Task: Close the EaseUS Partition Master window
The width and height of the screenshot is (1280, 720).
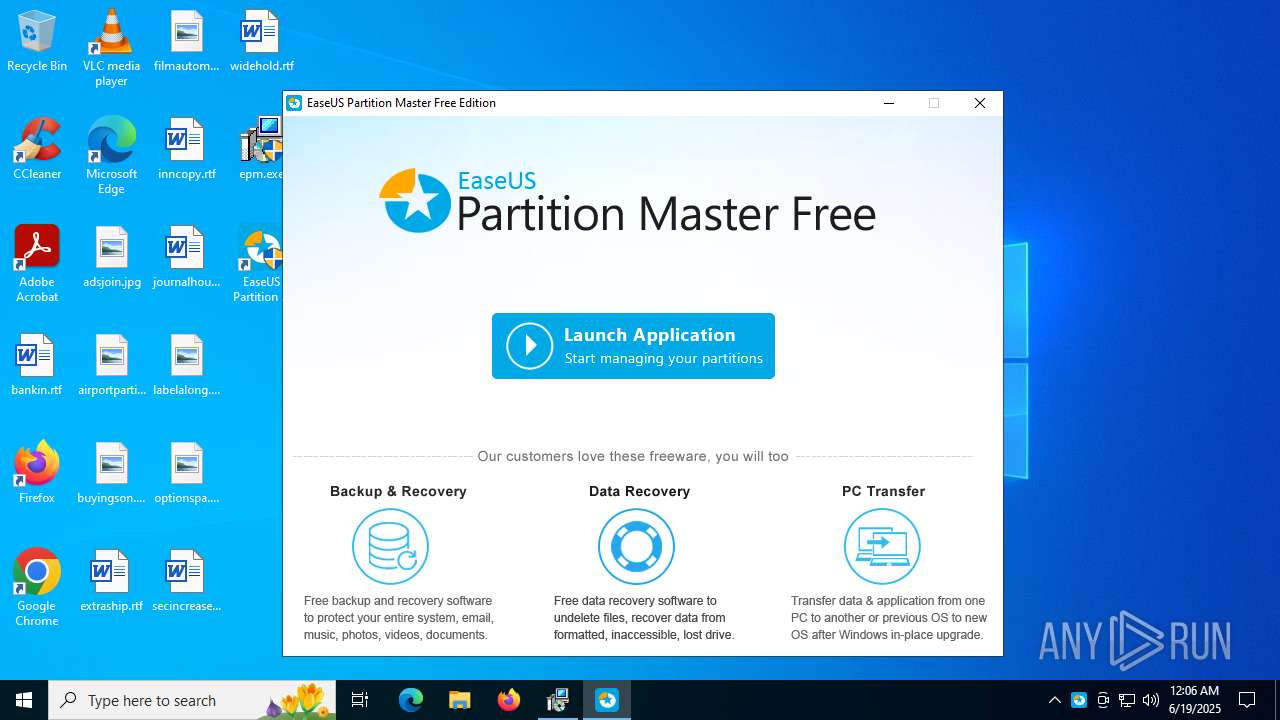Action: (980, 103)
